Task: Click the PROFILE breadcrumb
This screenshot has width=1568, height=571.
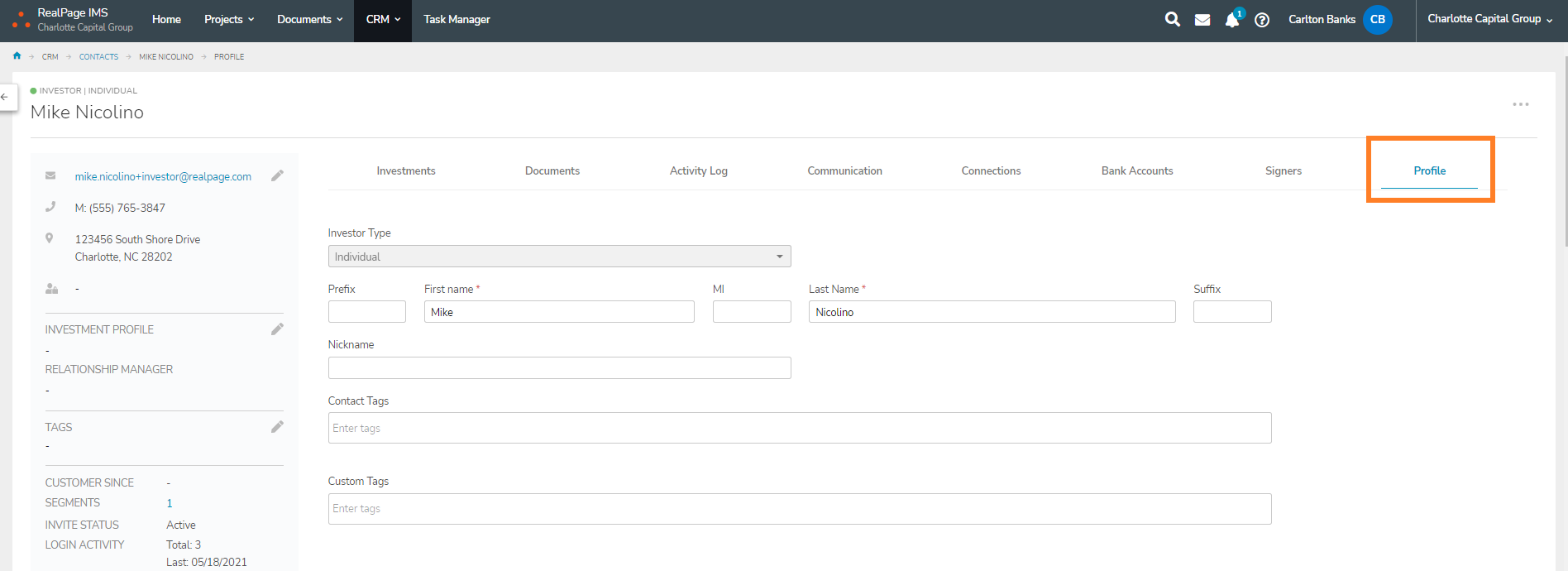Action: [x=229, y=57]
